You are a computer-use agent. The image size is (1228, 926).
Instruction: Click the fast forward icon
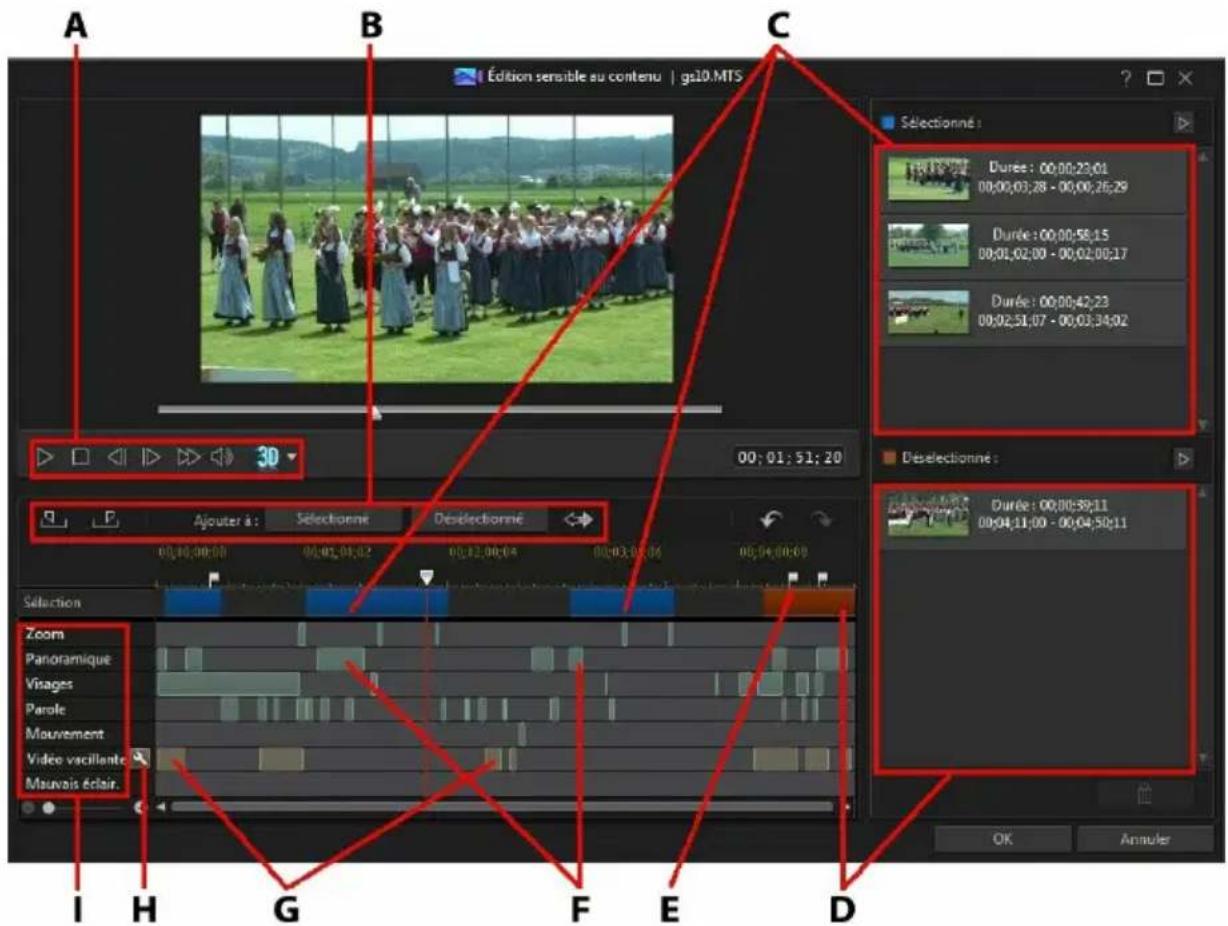187,458
